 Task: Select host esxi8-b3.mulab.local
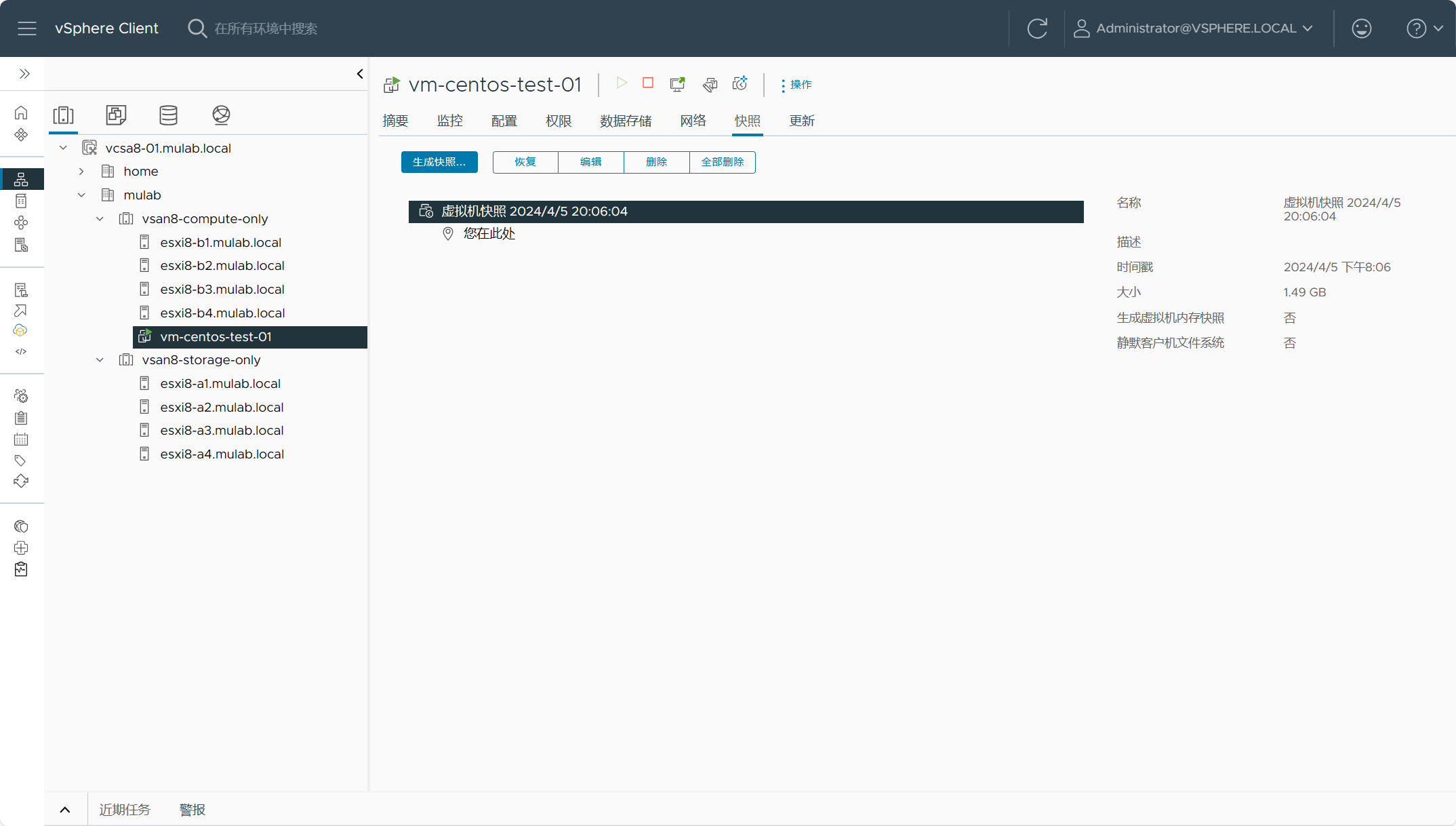coord(222,290)
